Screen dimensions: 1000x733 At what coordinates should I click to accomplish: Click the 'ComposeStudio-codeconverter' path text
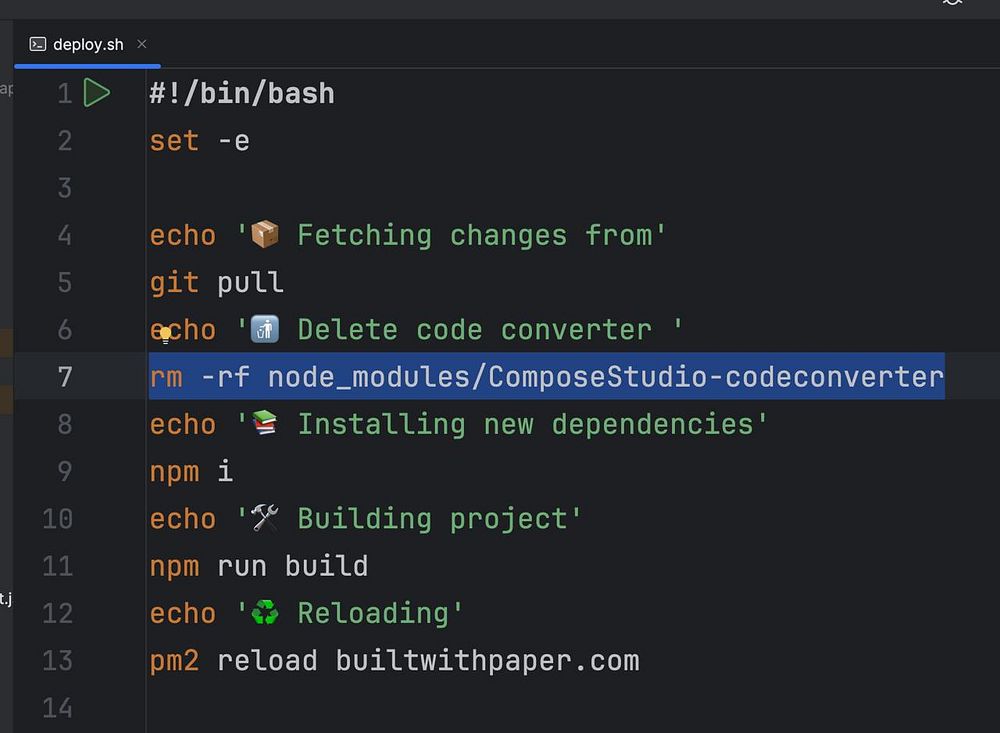tap(716, 377)
